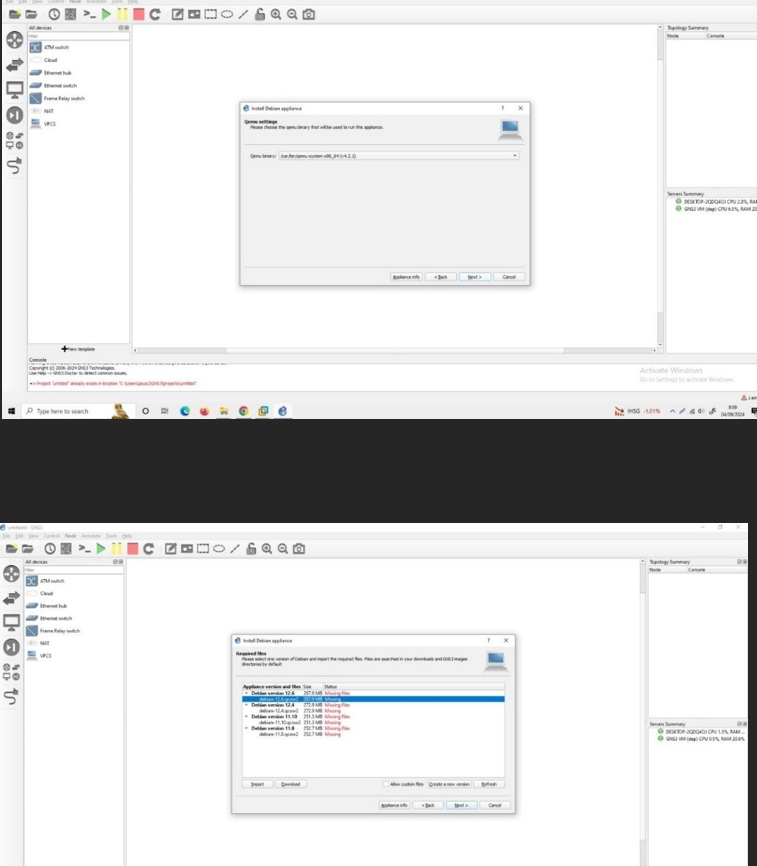Open Microsoft Edge from the taskbar
Screen dimensions: 757x866
point(184,411)
